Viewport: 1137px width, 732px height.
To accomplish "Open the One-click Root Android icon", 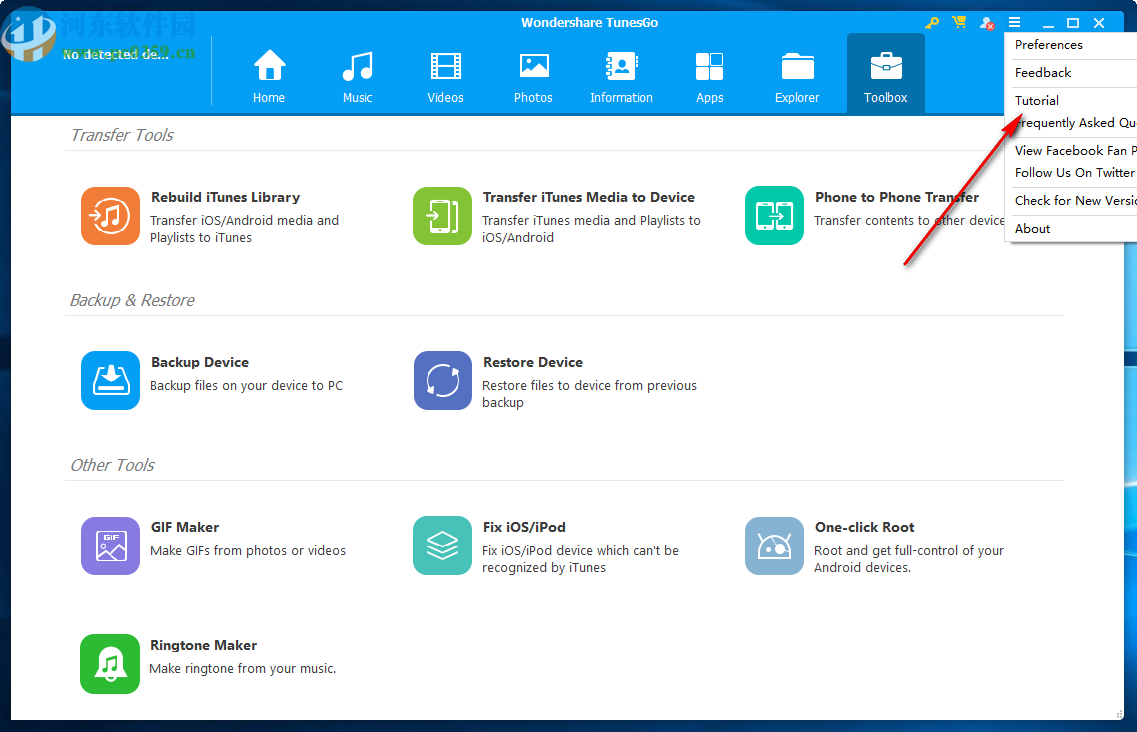I will coord(774,545).
